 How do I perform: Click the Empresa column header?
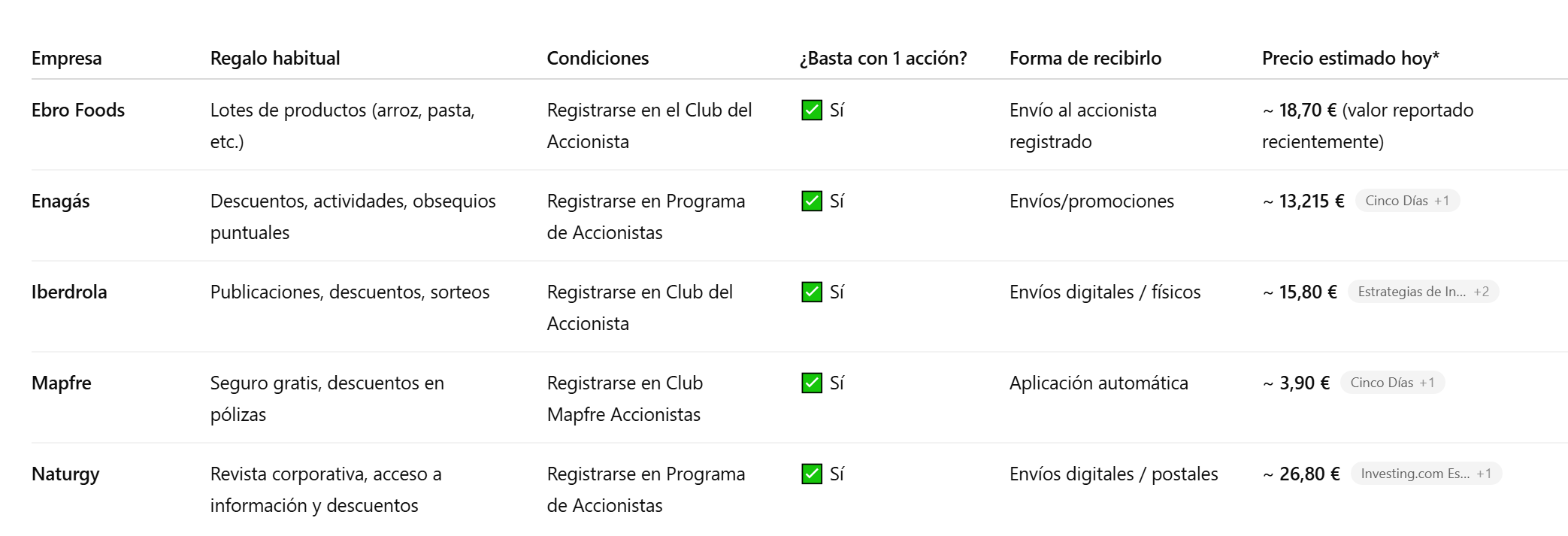67,59
